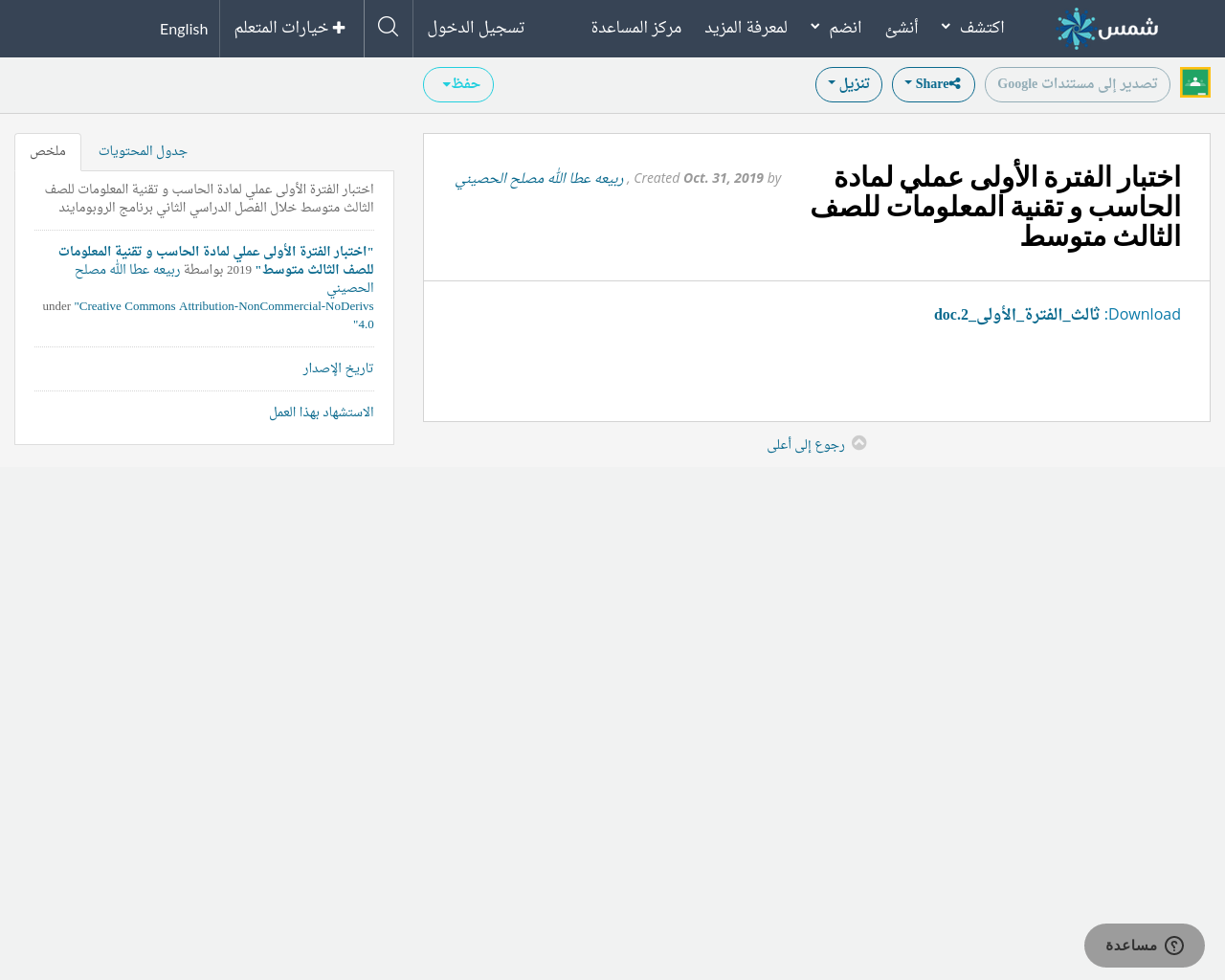This screenshot has width=1225, height=980.
Task: Click تسجيل الدخول to sign in
Action: [x=476, y=28]
